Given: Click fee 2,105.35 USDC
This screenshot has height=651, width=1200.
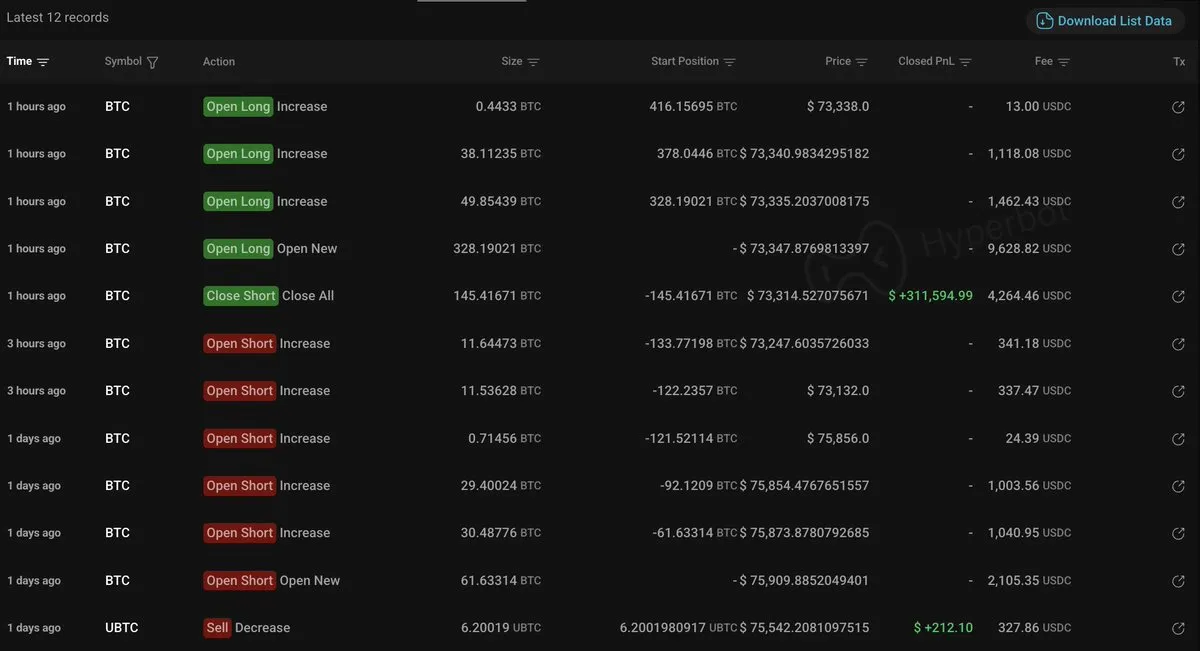Looking at the screenshot, I should tap(1029, 581).
